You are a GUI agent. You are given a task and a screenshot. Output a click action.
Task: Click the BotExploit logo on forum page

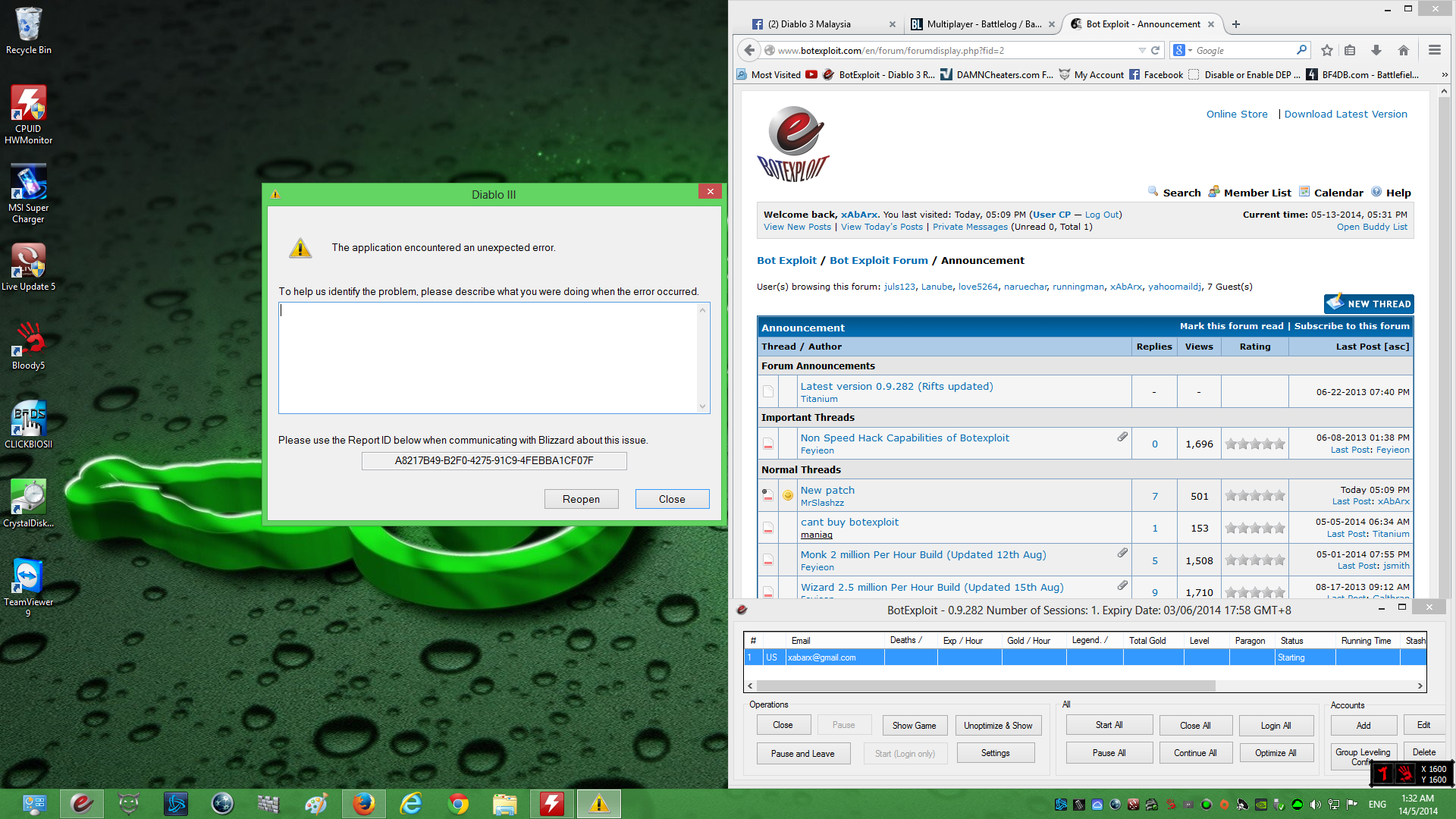(792, 144)
